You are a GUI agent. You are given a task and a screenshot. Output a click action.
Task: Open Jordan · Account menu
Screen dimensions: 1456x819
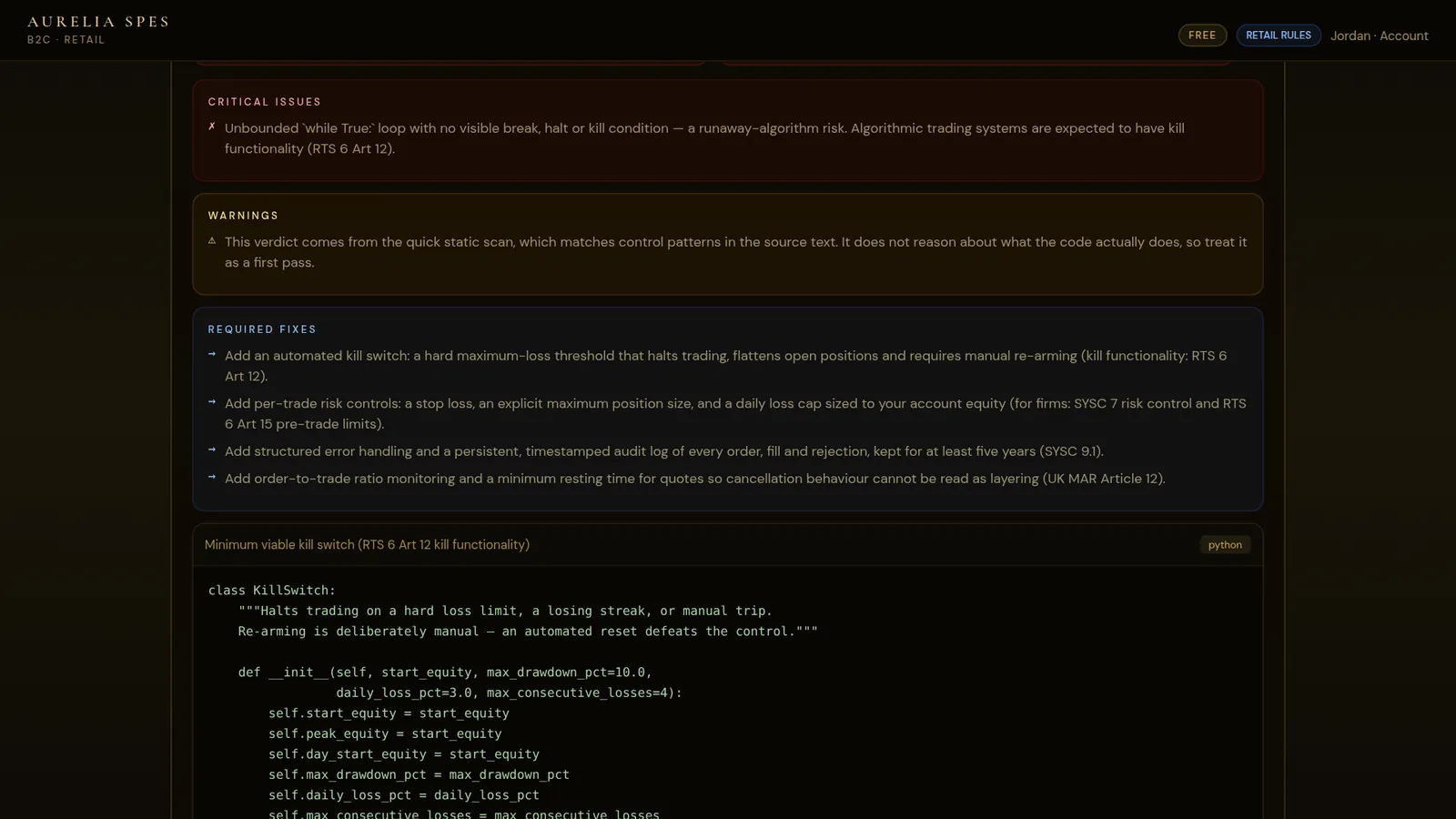pos(1379,35)
